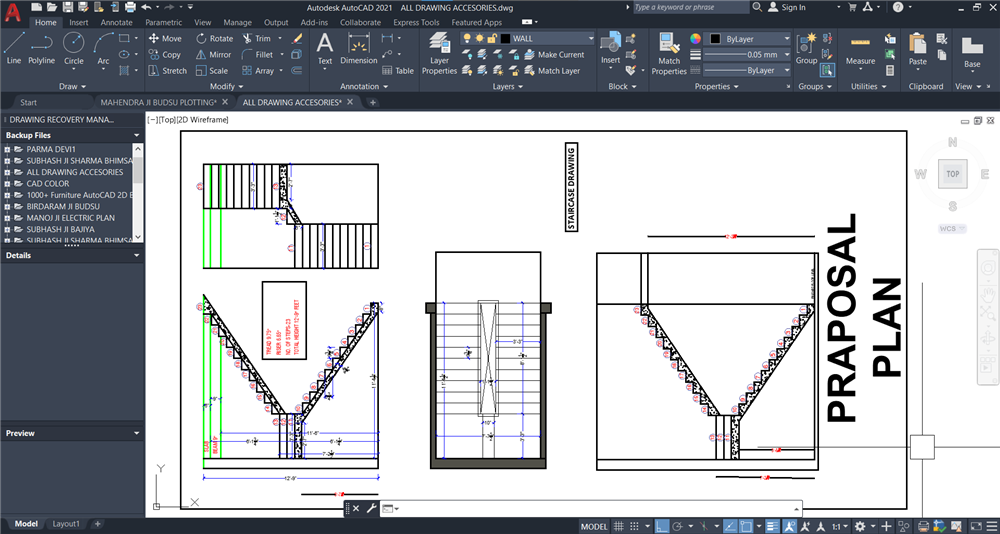Open the Annotate ribbon tab
The height and width of the screenshot is (534, 1000).
pos(116,22)
